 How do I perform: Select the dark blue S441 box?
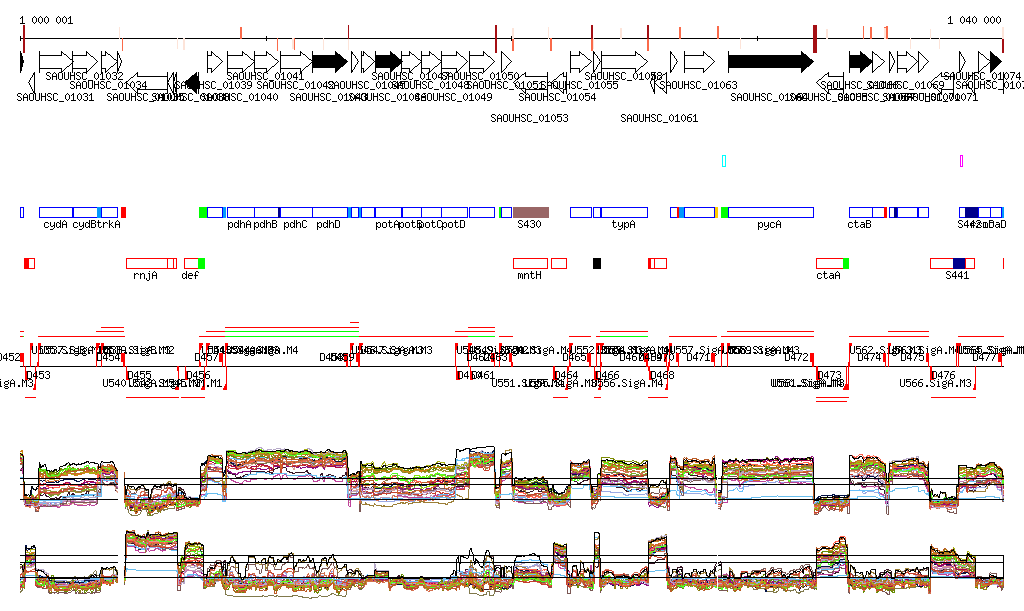click(x=959, y=263)
